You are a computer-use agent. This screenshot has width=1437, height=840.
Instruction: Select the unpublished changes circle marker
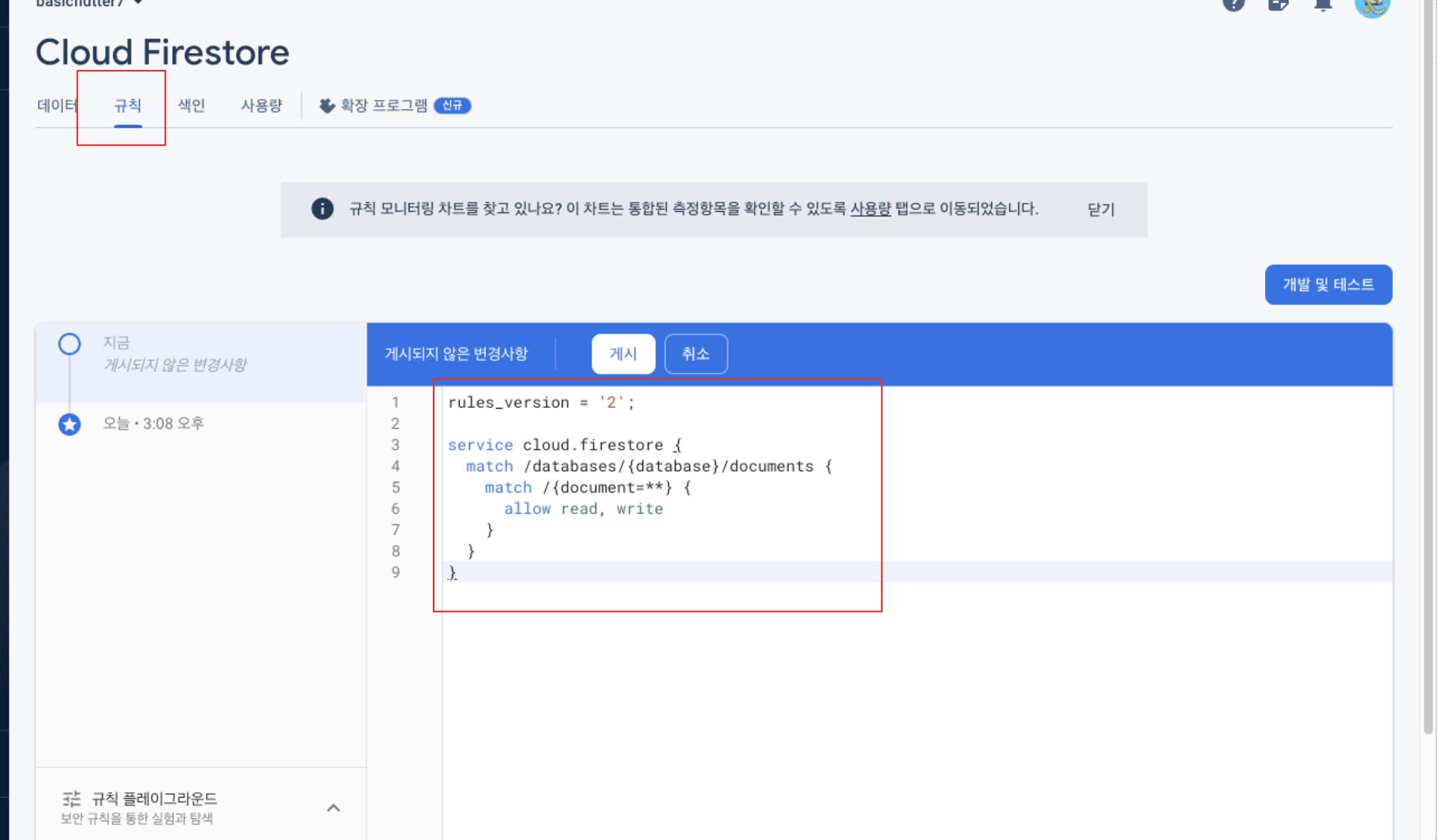(x=69, y=344)
